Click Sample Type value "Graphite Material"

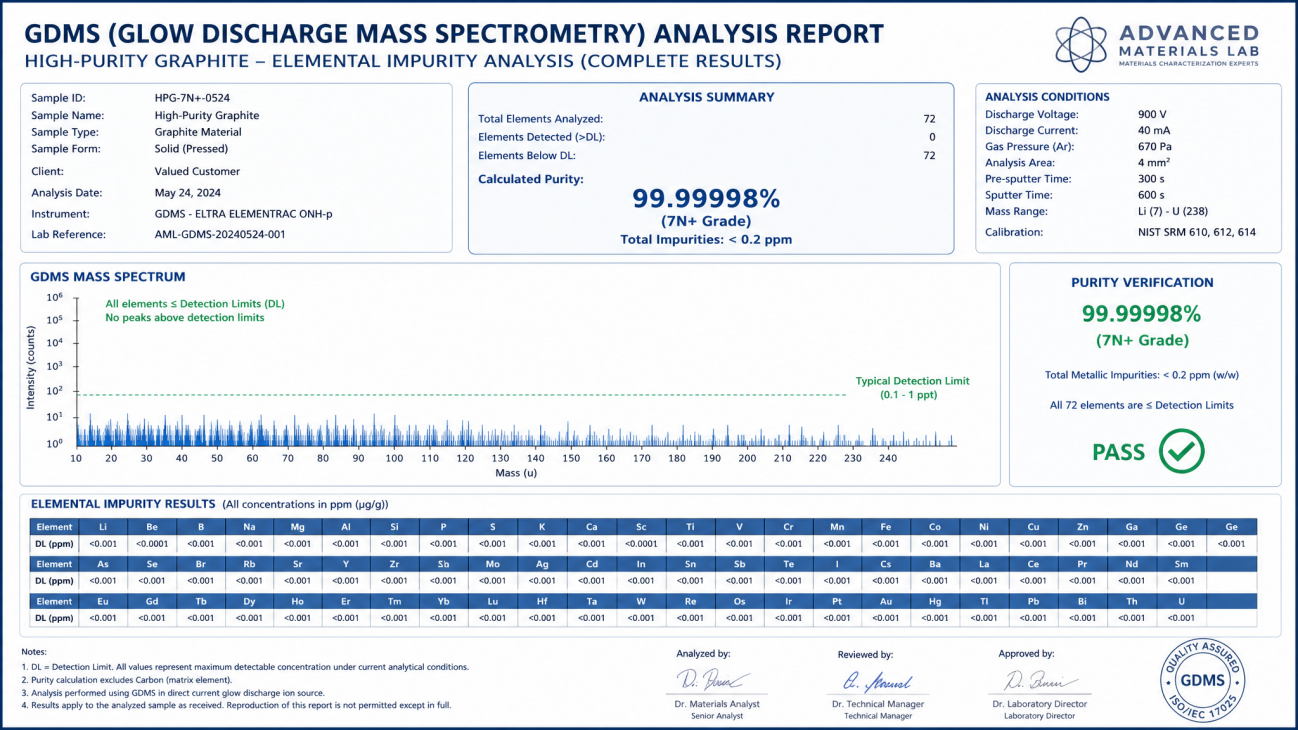(x=198, y=132)
